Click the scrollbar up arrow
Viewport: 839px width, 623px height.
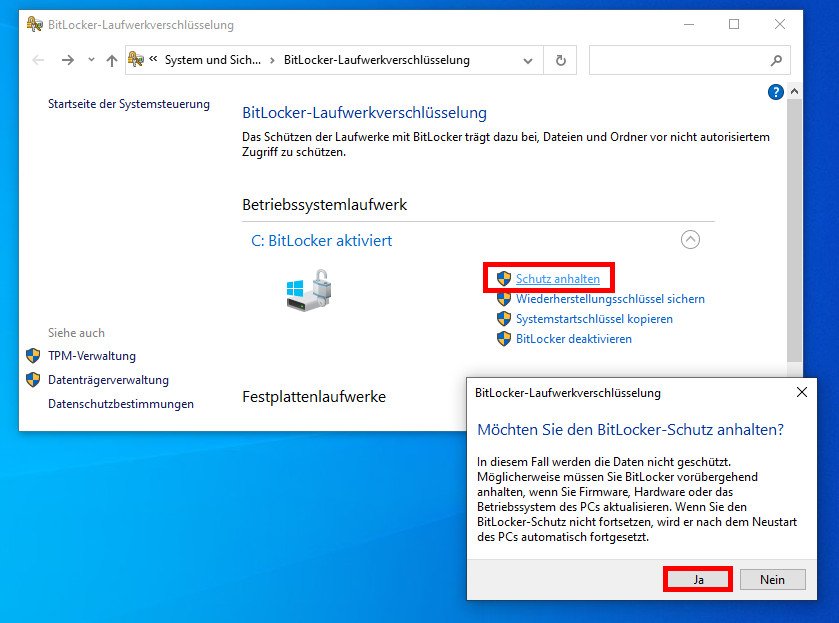click(x=795, y=92)
